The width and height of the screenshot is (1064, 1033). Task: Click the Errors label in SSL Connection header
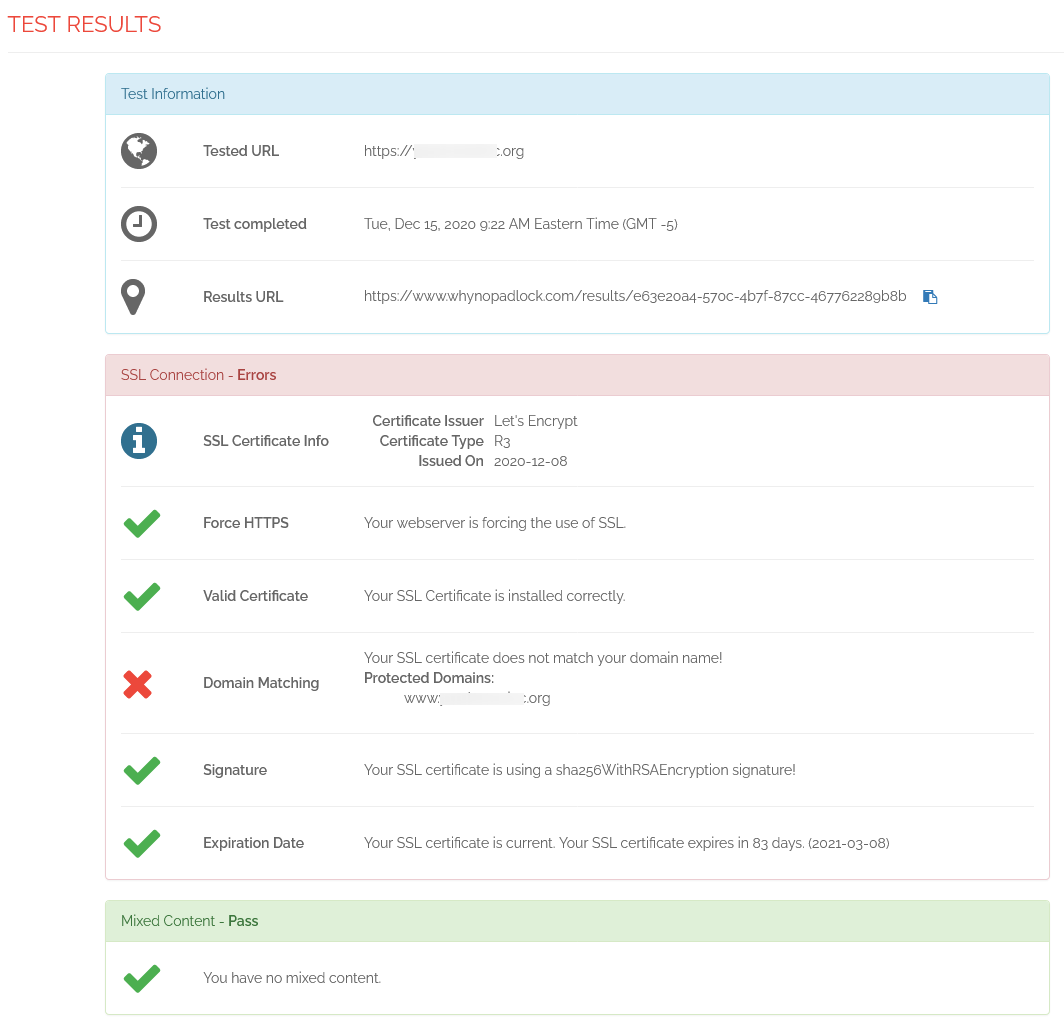(x=256, y=374)
